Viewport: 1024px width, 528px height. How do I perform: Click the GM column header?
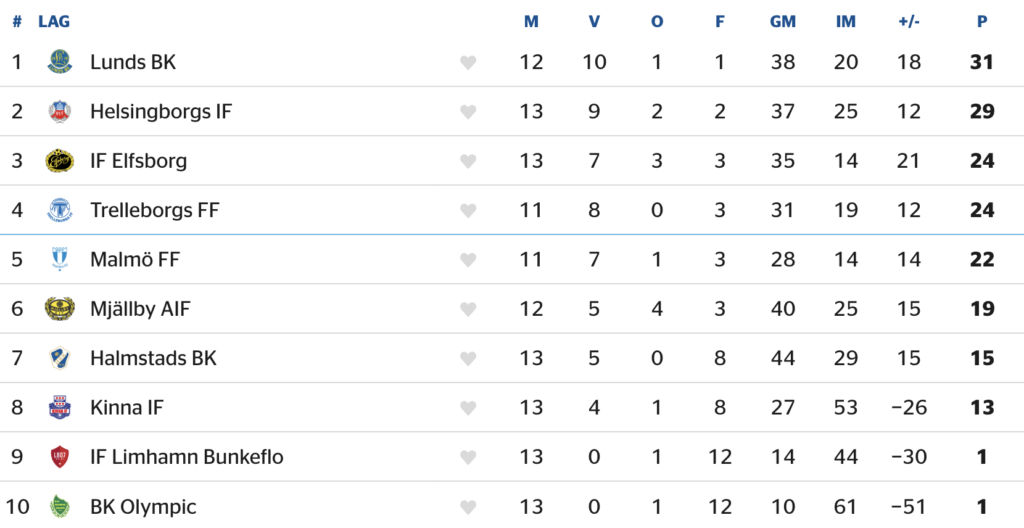click(x=783, y=22)
